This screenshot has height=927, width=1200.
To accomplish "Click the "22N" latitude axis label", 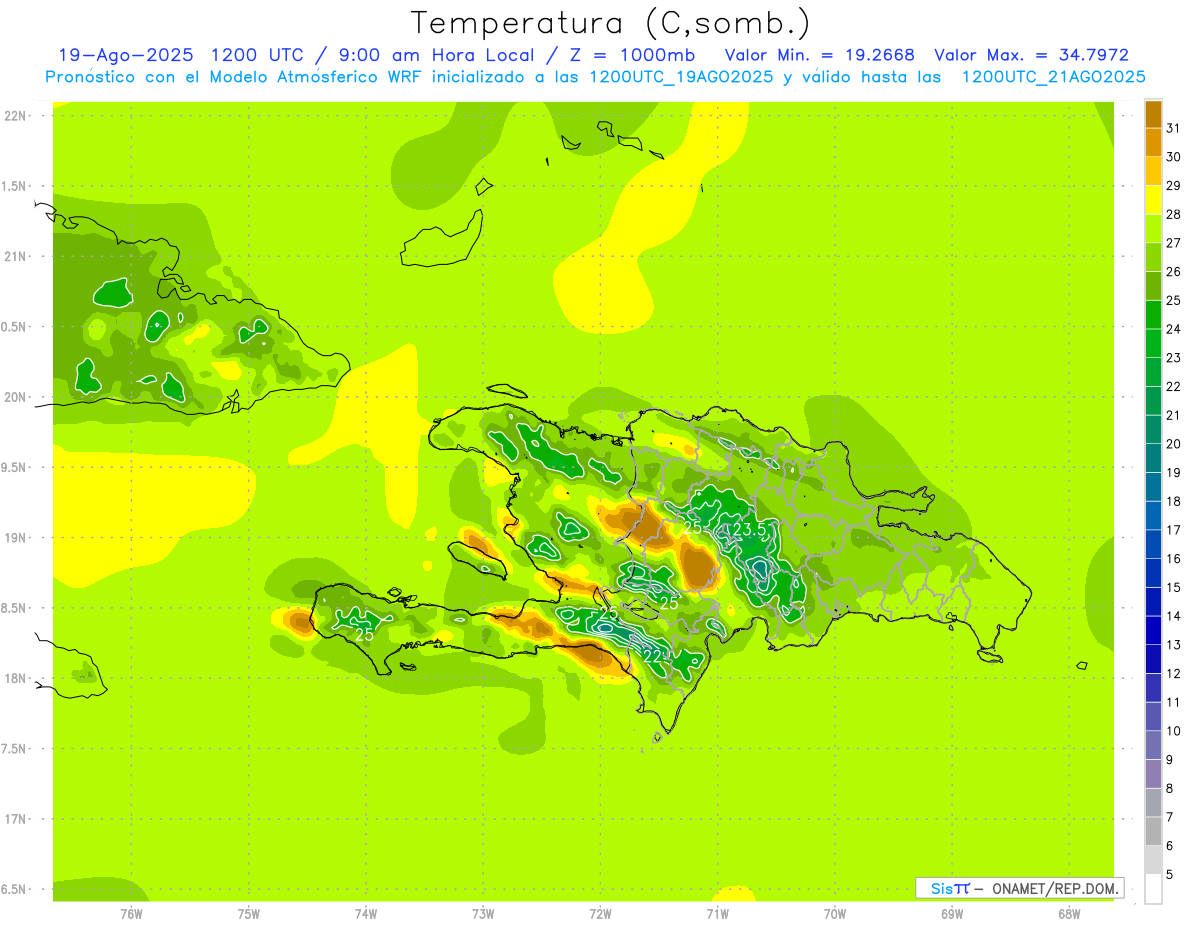I will [x=17, y=116].
